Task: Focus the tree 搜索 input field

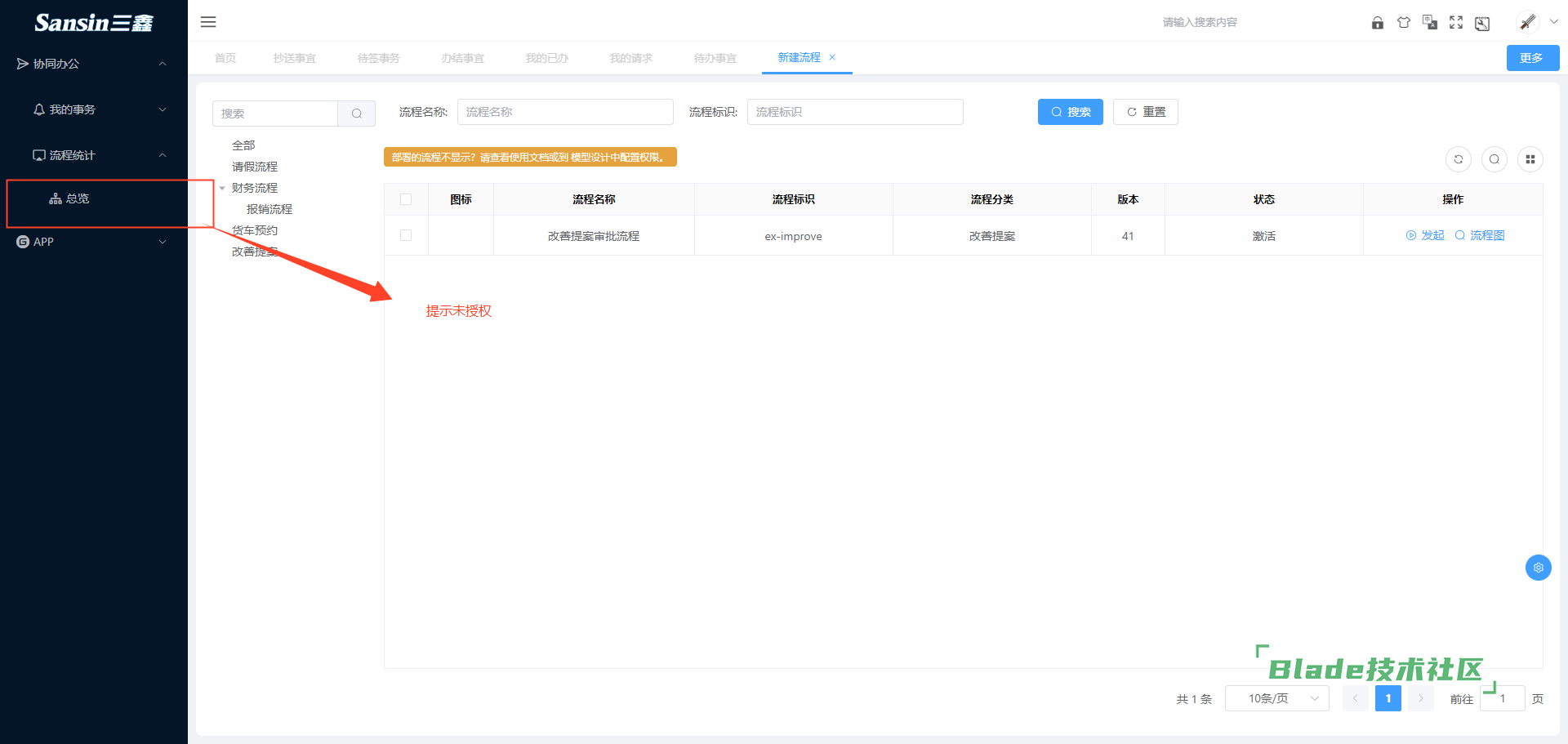Action: tap(275, 114)
